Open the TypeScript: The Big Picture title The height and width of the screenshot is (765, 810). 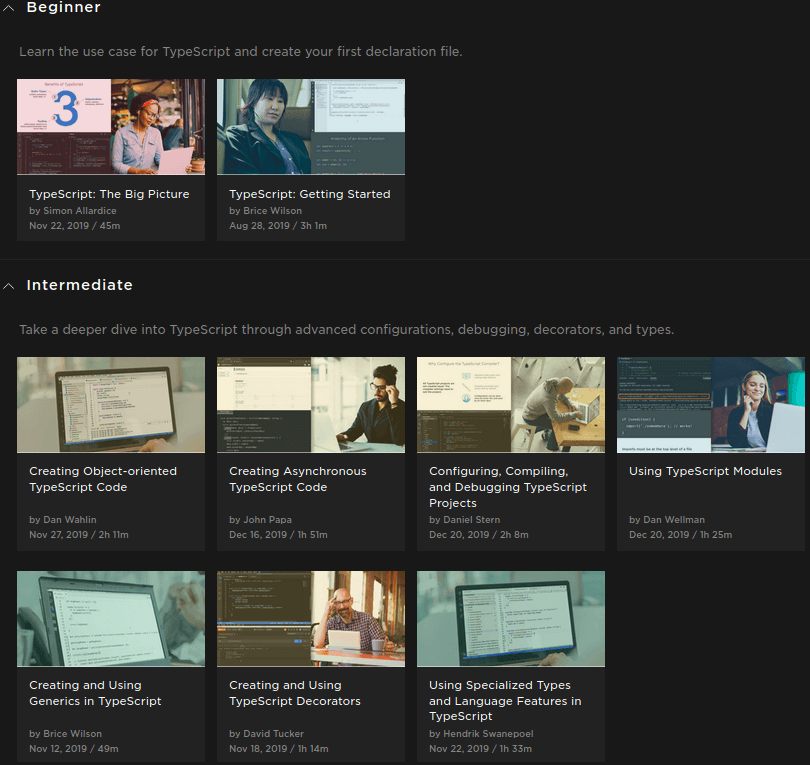point(110,194)
